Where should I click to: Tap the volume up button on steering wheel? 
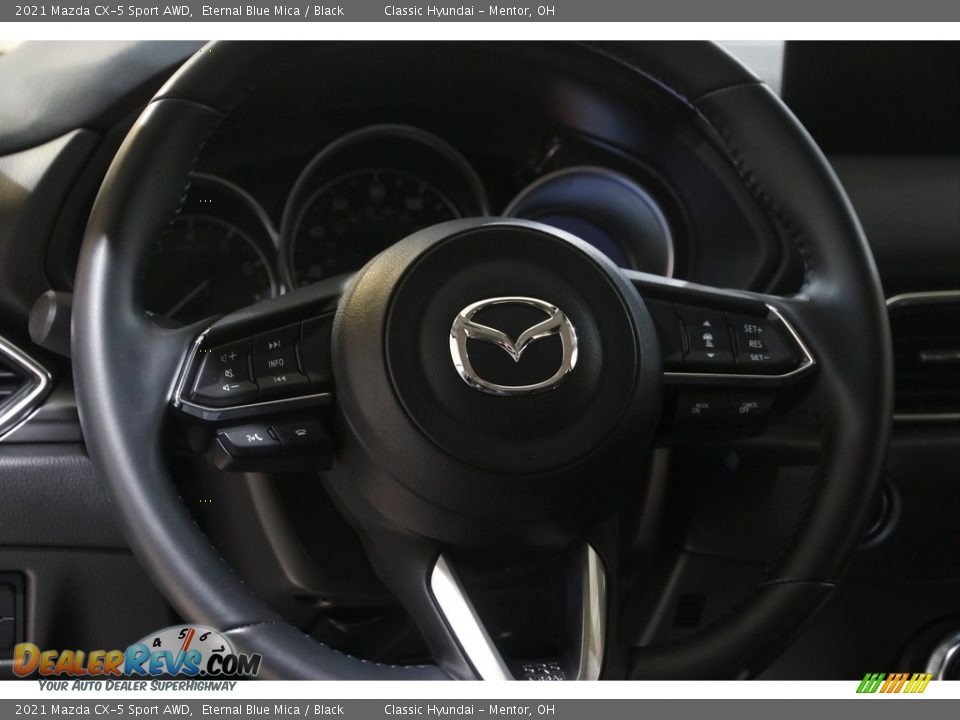[x=229, y=356]
